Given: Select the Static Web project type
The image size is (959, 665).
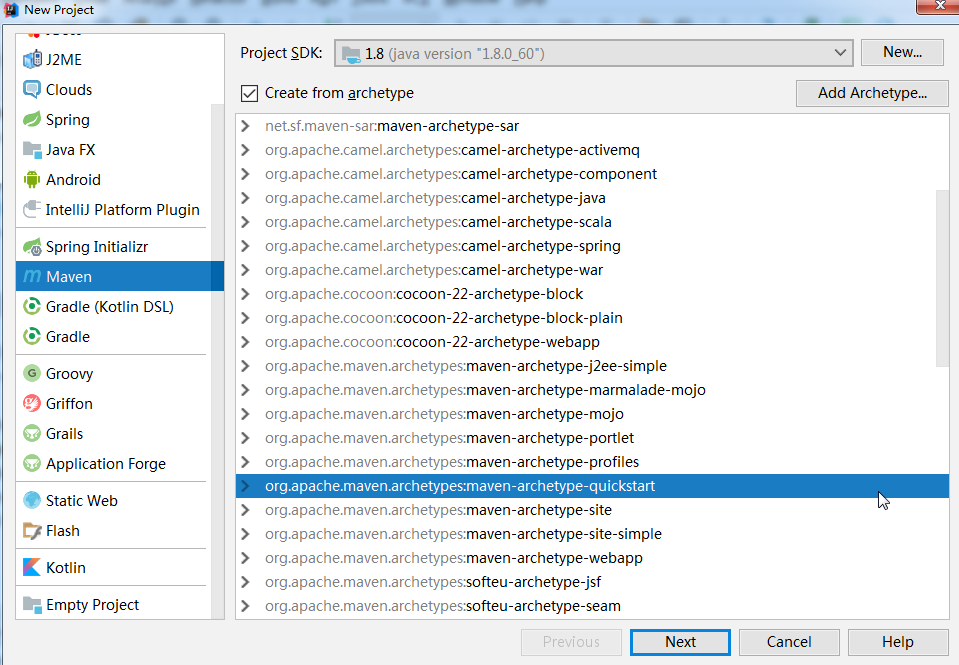Looking at the screenshot, I should coord(113,500).
